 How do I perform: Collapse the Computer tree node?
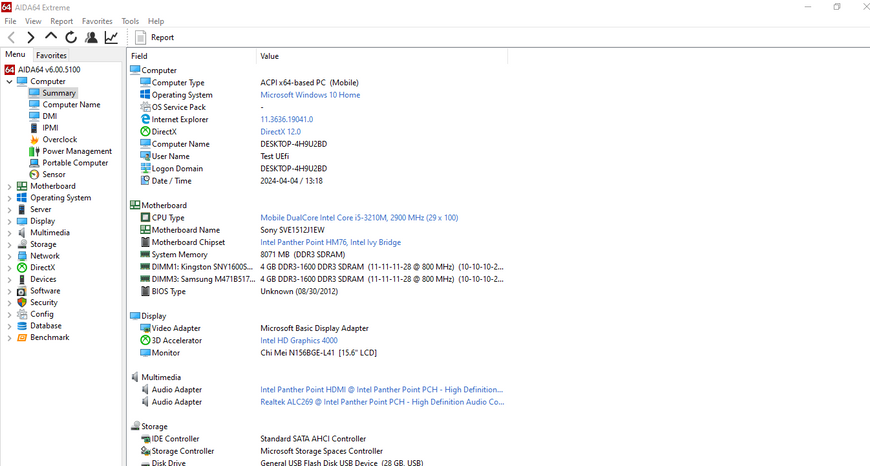click(x=9, y=82)
